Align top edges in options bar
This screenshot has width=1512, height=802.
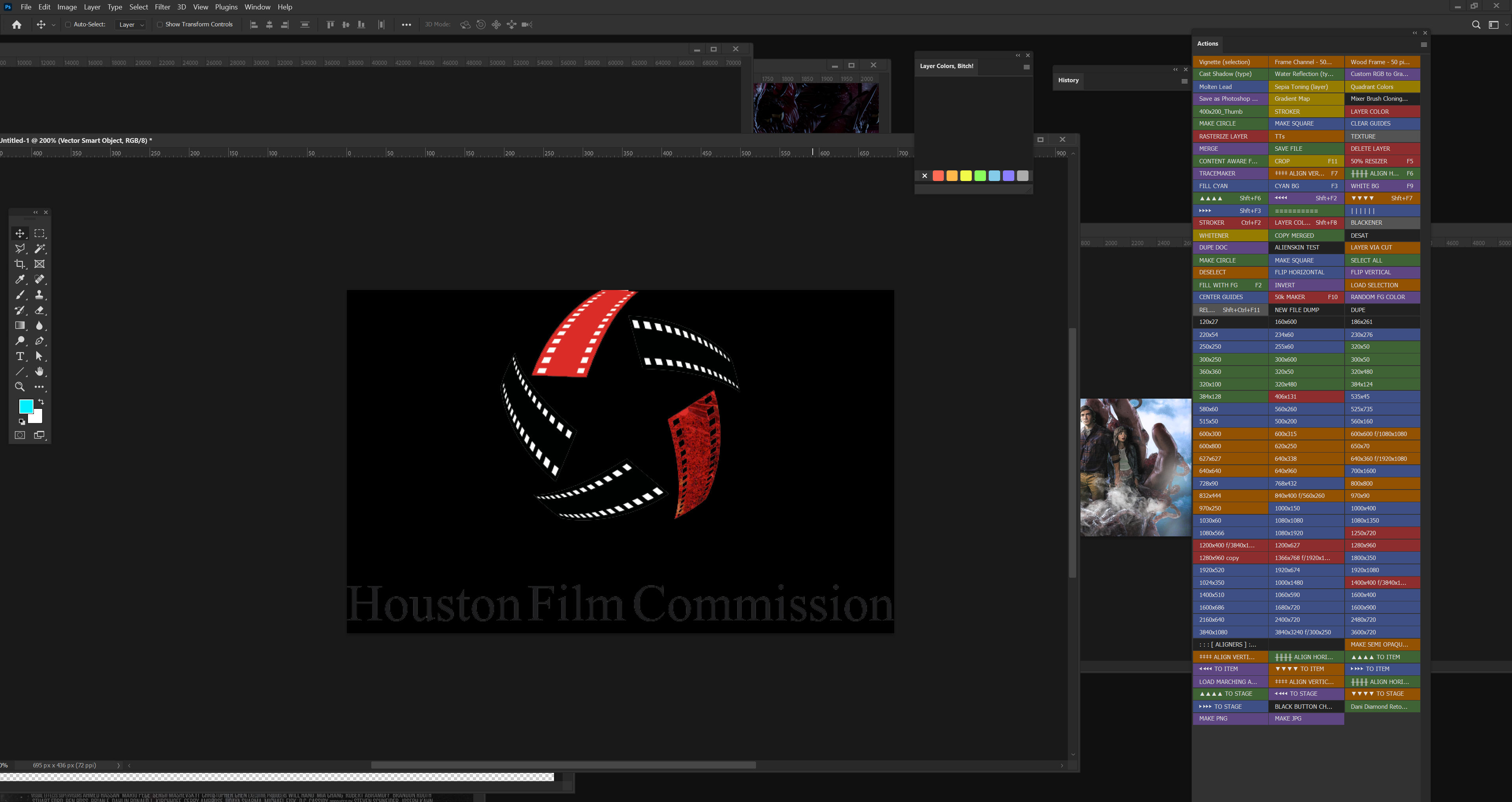(x=330, y=25)
